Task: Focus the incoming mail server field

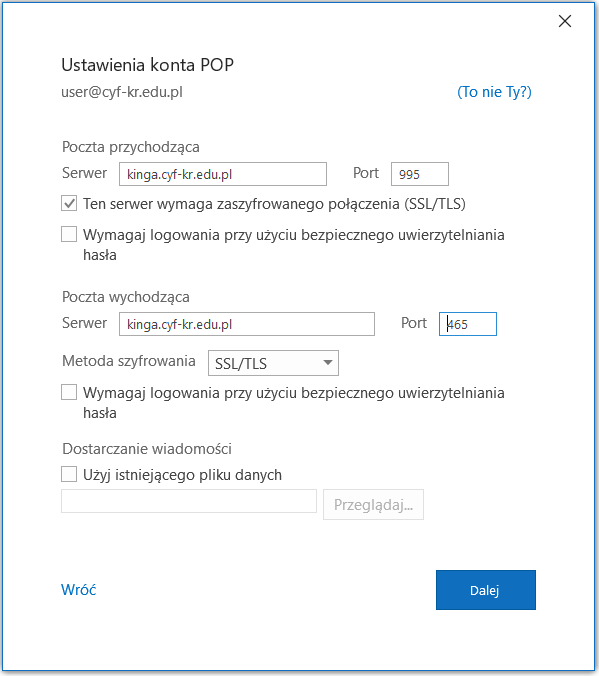Action: tap(223, 174)
